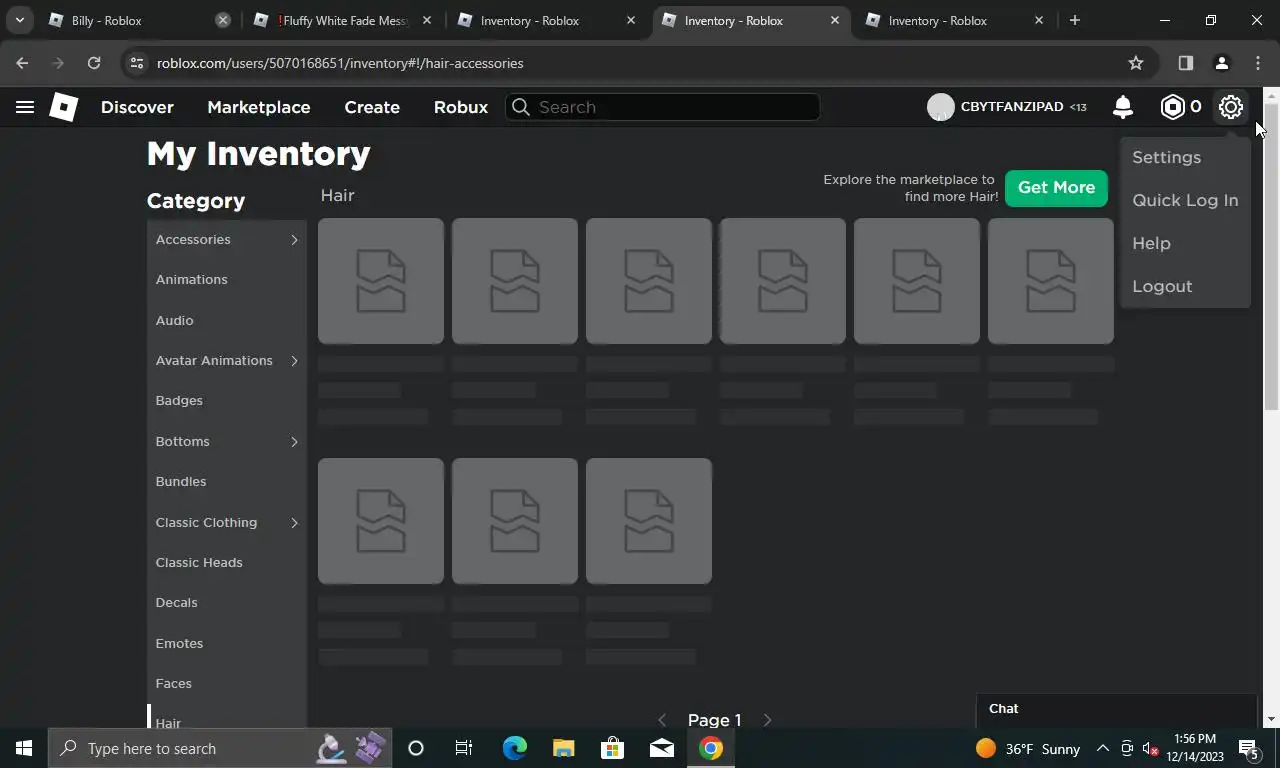
Task: Open the Chrome profile icon
Action: [x=1221, y=63]
